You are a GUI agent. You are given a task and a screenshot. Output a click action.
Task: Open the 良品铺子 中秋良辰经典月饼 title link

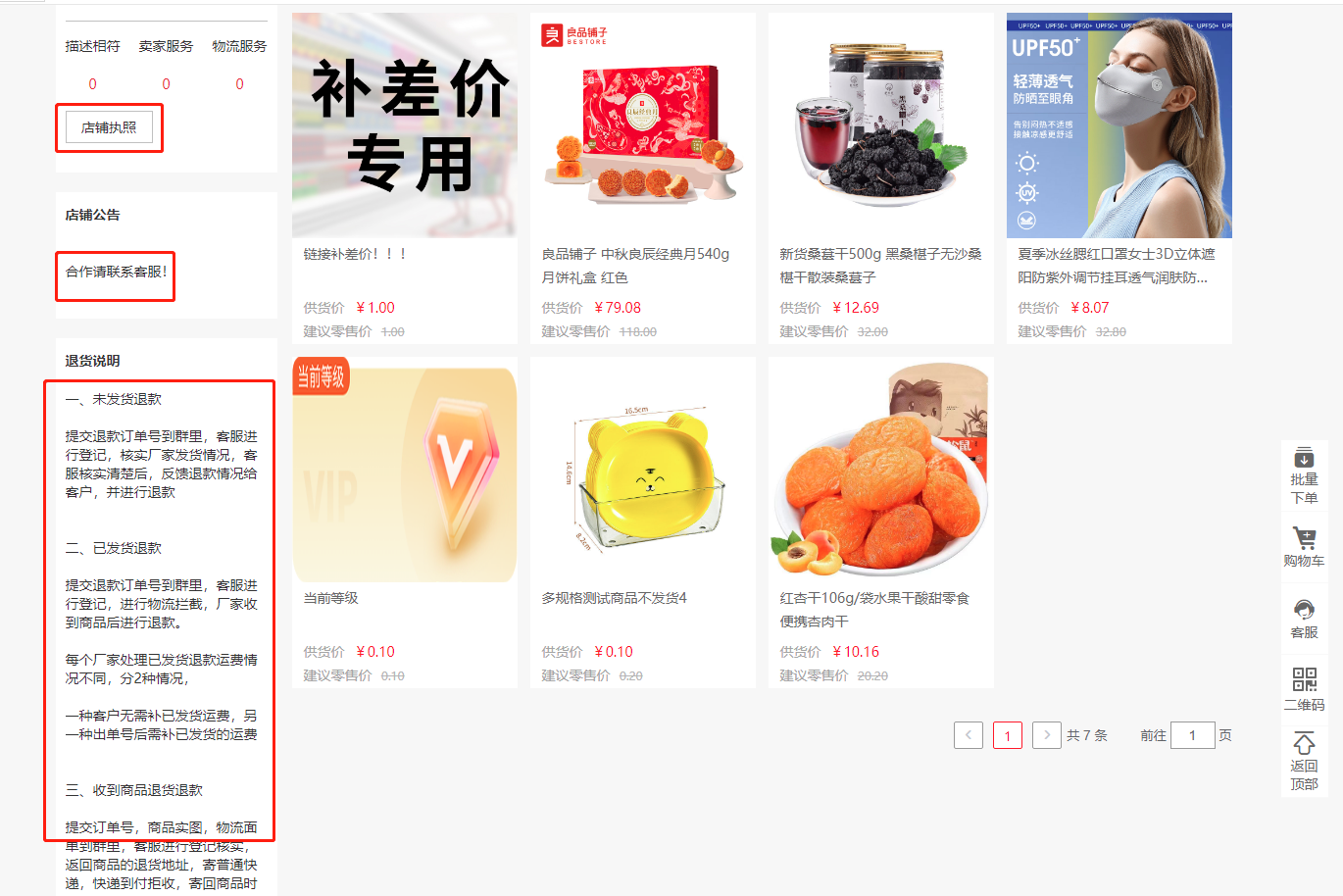point(636,266)
